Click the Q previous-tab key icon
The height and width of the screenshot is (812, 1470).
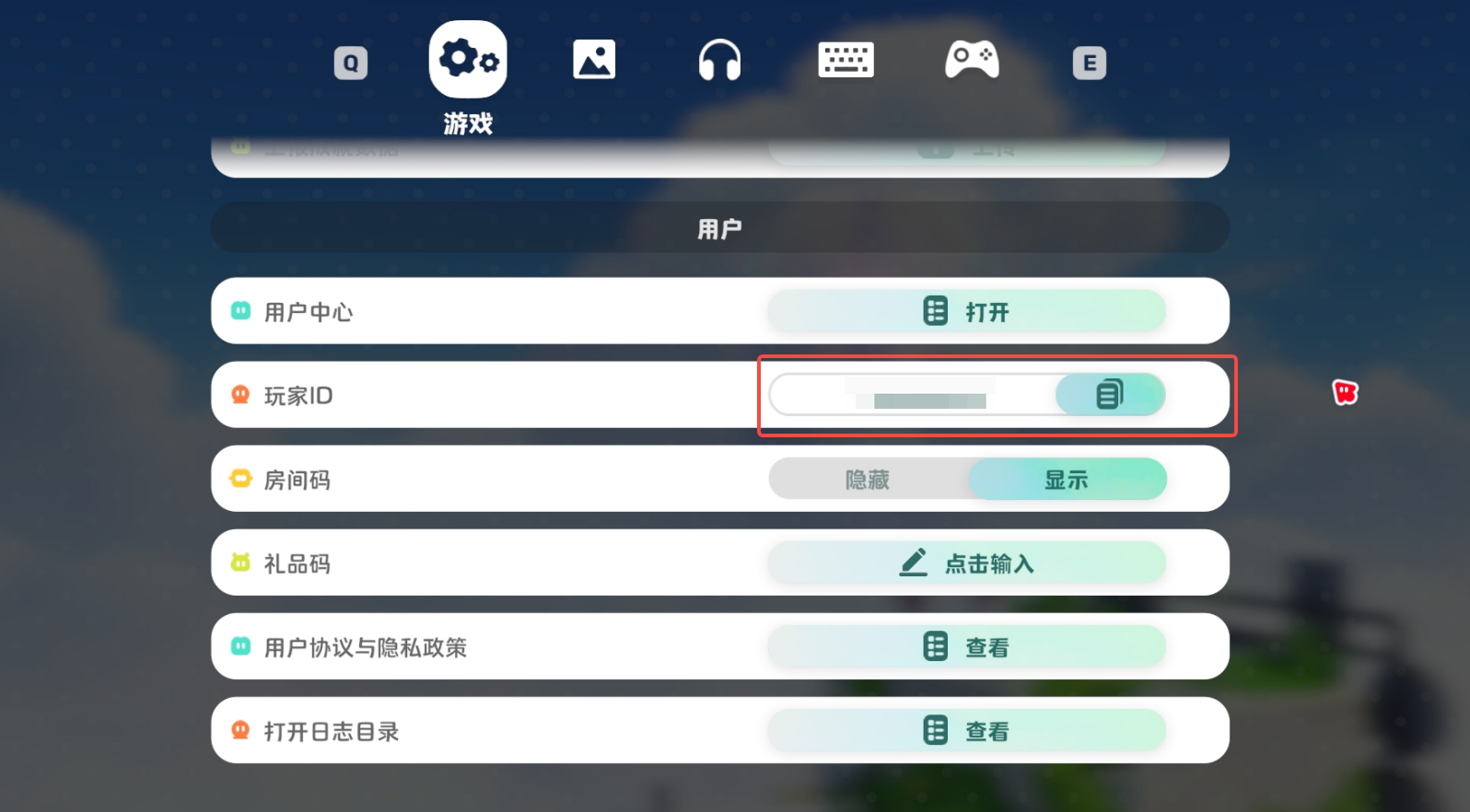click(x=351, y=64)
